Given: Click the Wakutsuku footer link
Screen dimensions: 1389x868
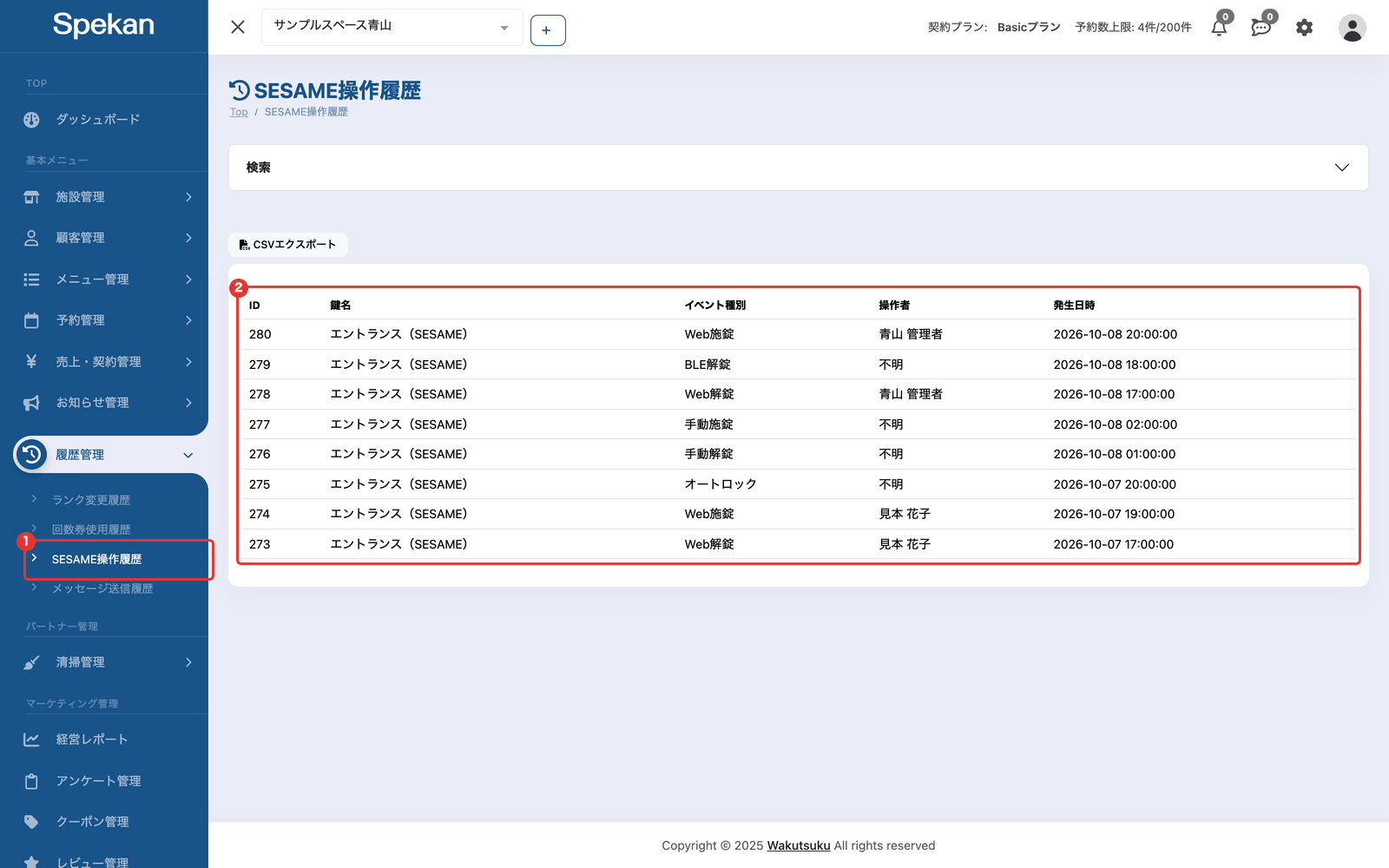Looking at the screenshot, I should tap(799, 845).
